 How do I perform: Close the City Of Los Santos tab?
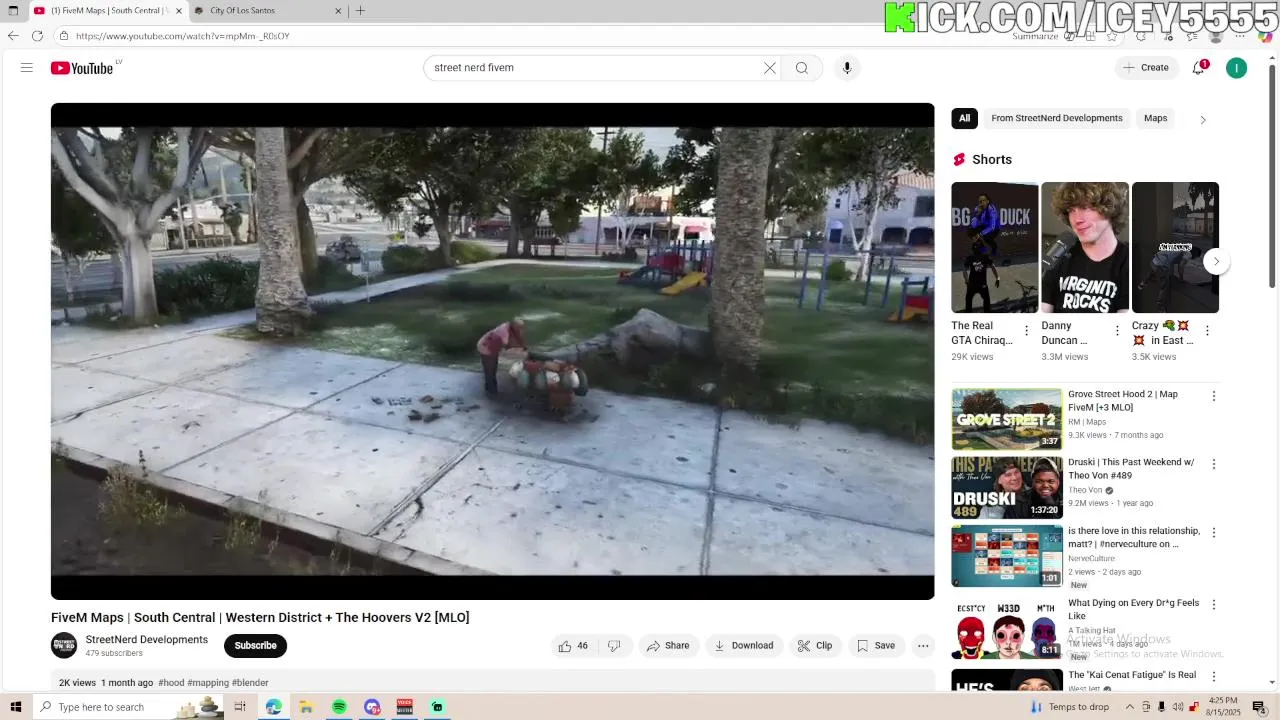pos(338,11)
